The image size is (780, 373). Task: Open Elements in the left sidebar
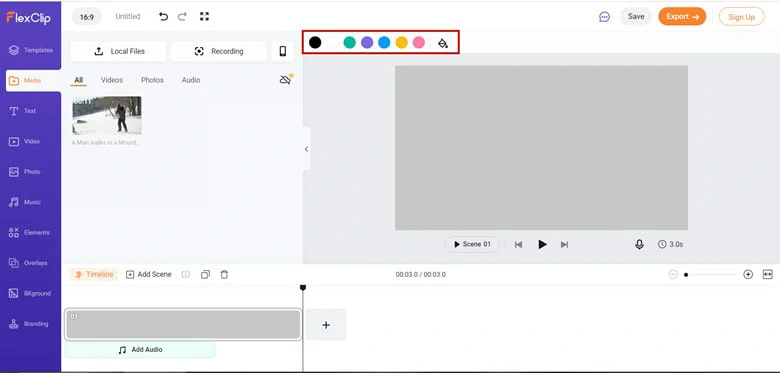30,233
